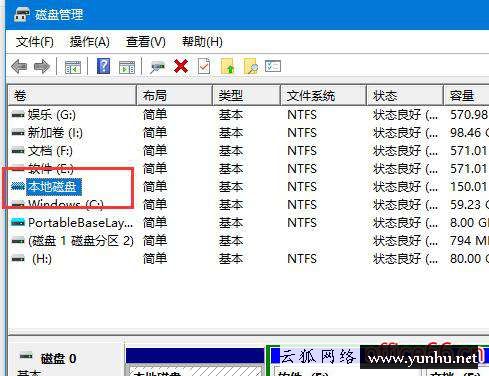Click NTFS in the (H:) row

click(x=302, y=259)
